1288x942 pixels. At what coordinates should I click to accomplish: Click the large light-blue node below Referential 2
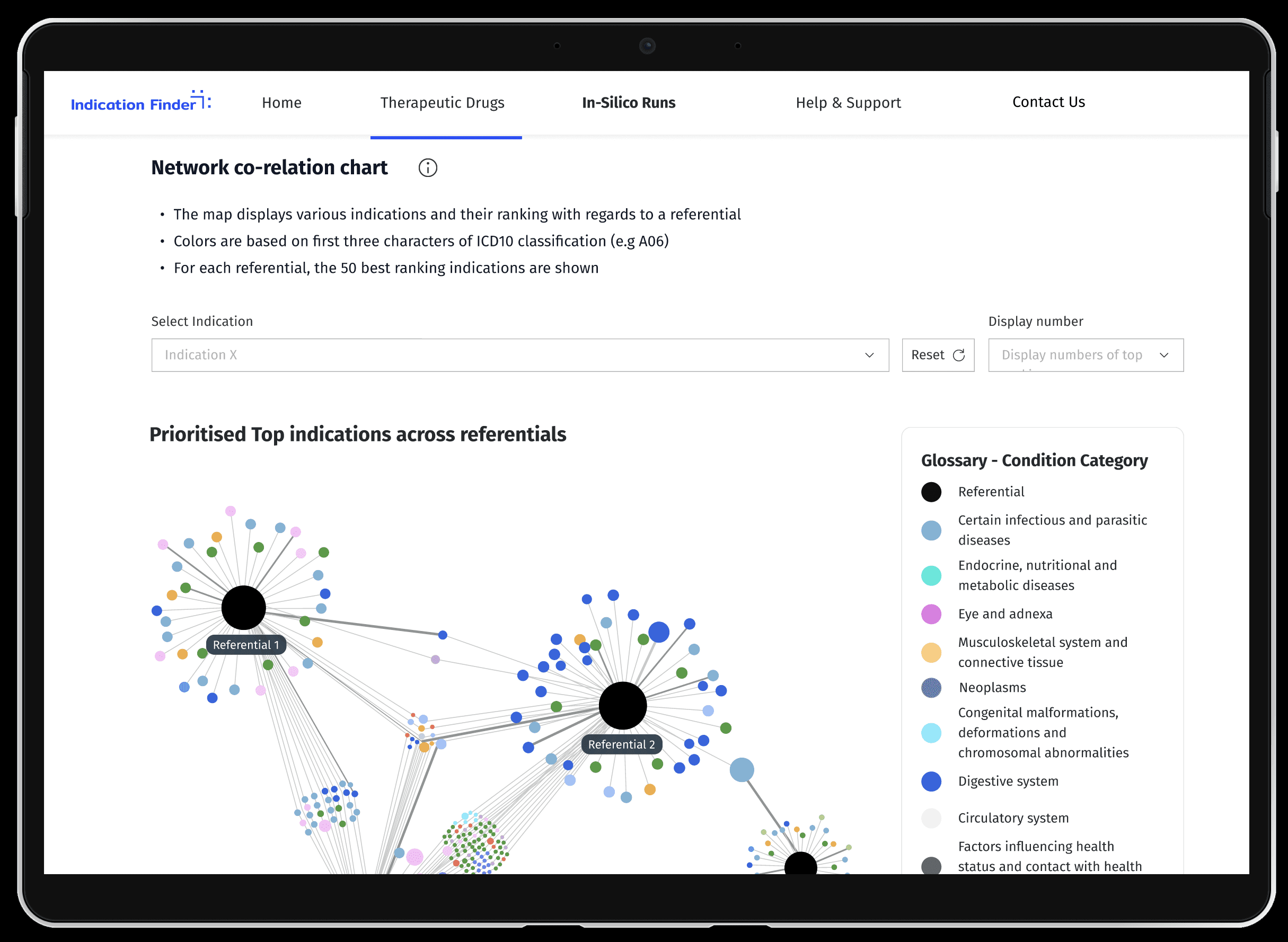(x=742, y=770)
